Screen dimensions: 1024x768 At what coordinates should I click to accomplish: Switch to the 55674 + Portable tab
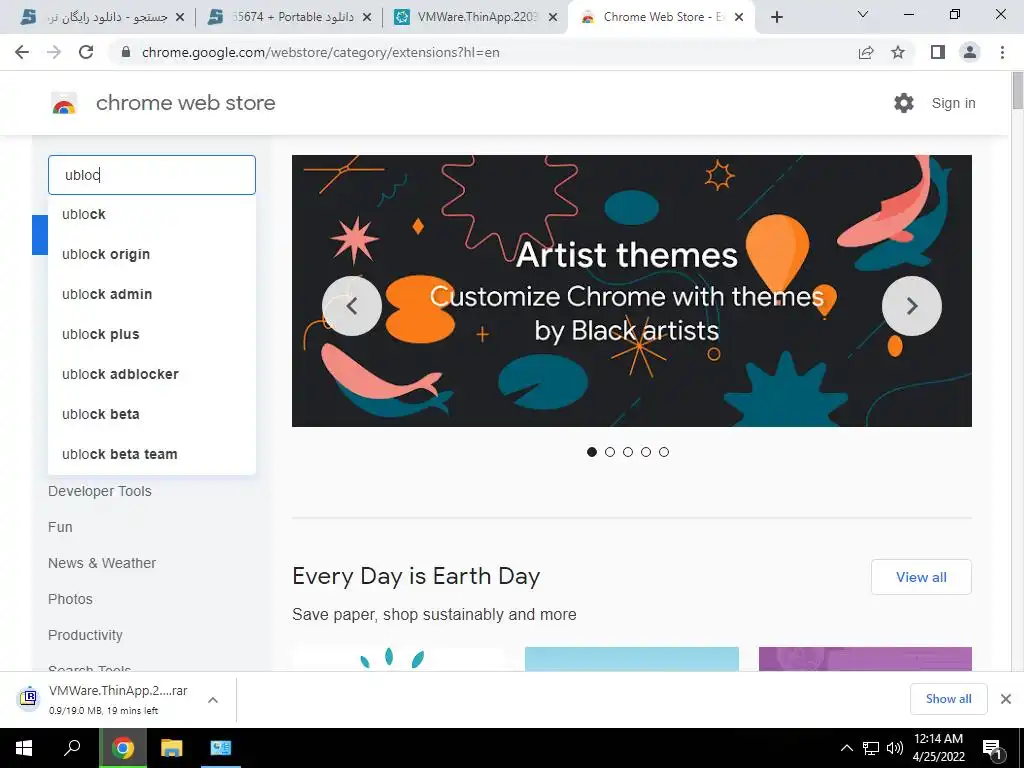click(x=290, y=17)
